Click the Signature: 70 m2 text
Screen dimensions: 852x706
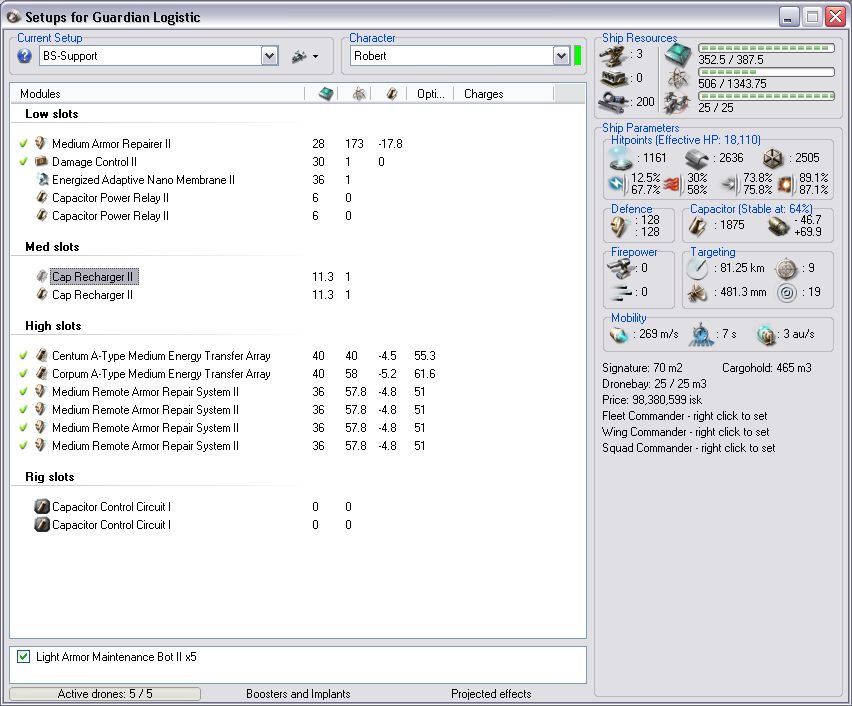click(x=642, y=368)
